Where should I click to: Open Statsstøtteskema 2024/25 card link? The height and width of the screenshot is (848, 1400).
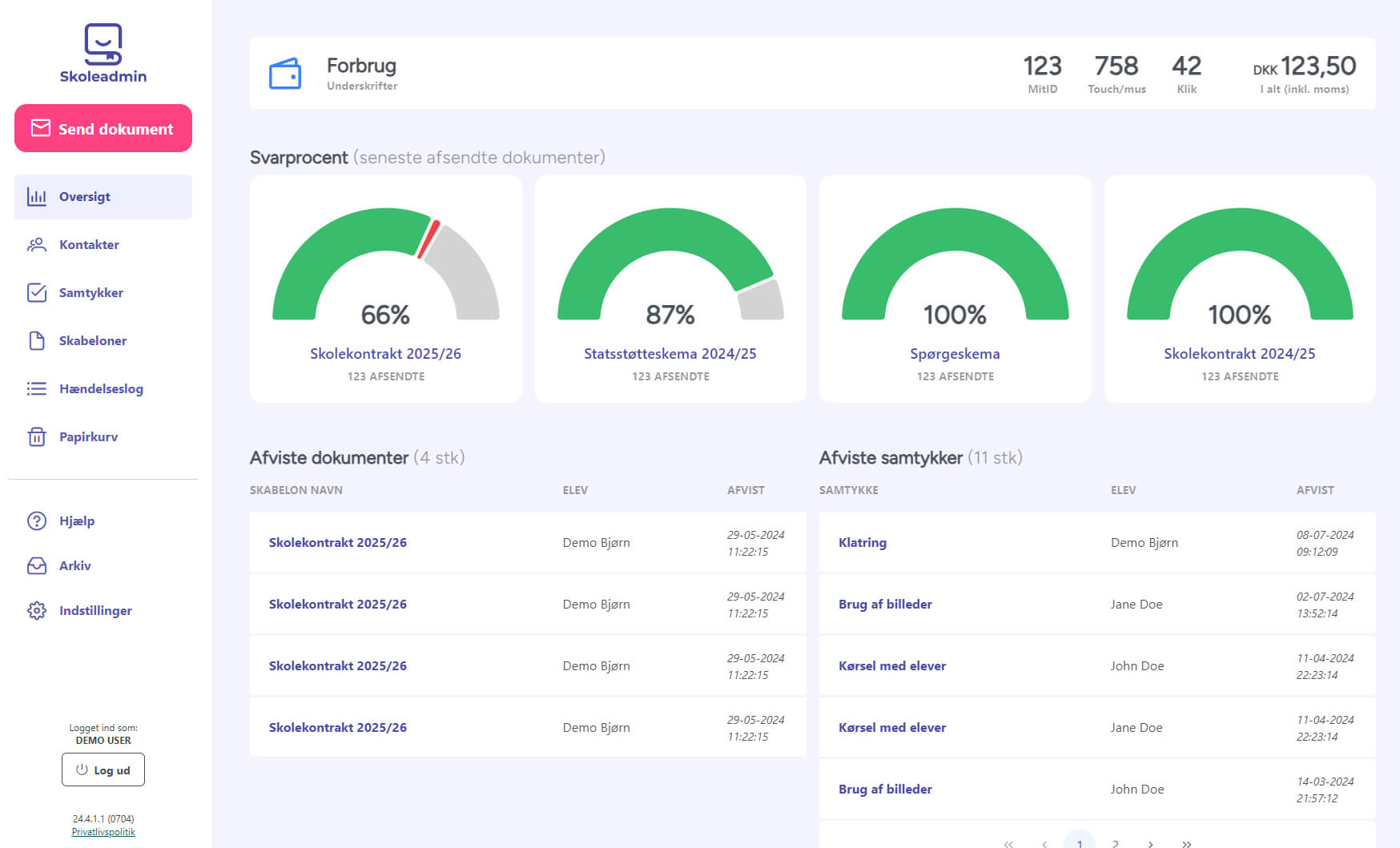670,354
